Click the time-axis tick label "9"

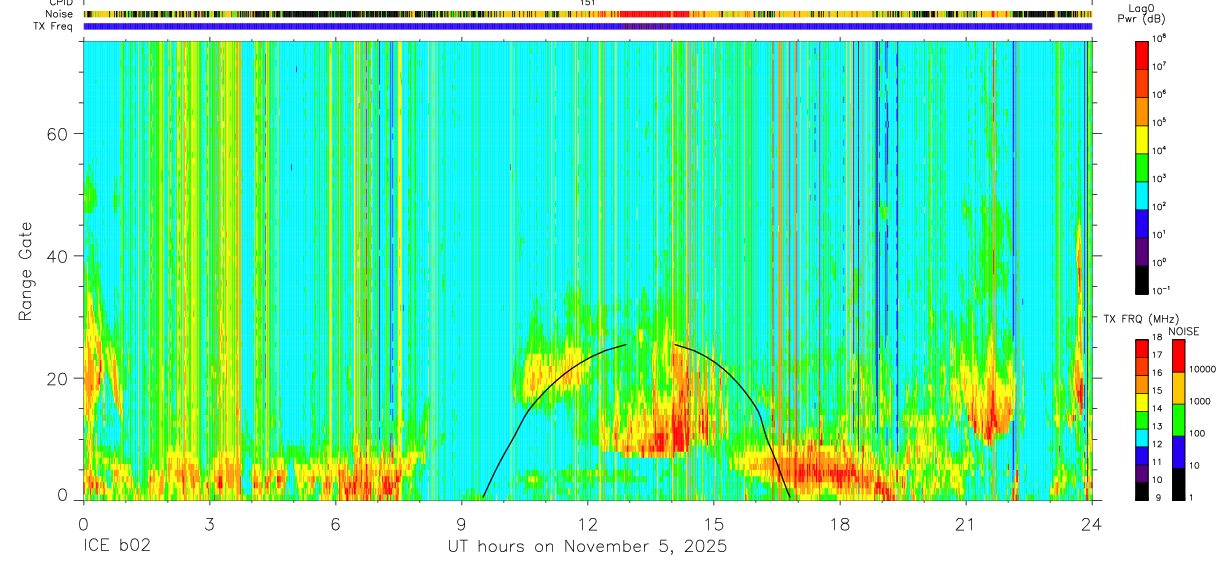coord(462,525)
